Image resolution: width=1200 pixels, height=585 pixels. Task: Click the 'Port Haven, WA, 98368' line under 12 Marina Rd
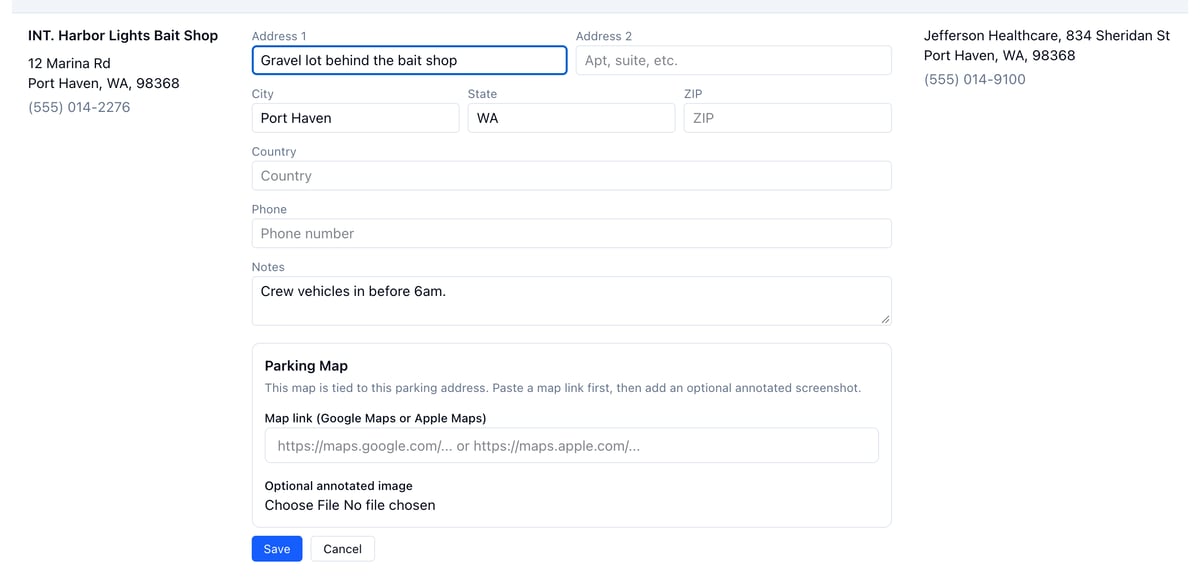pyautogui.click(x=104, y=83)
